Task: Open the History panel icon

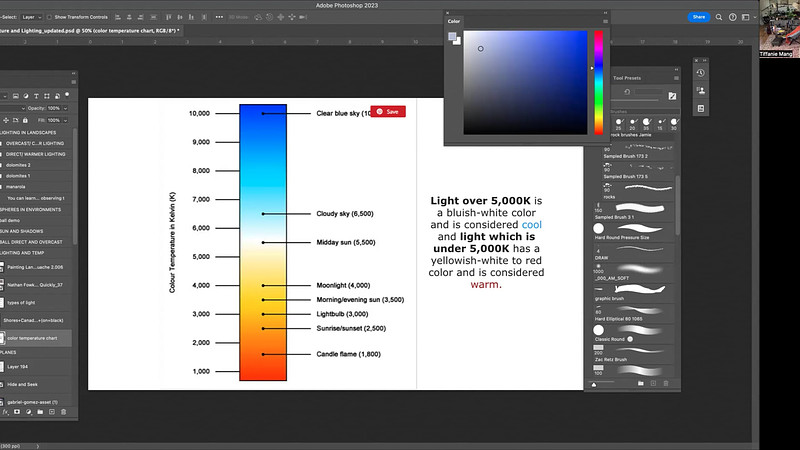Action: coord(701,73)
